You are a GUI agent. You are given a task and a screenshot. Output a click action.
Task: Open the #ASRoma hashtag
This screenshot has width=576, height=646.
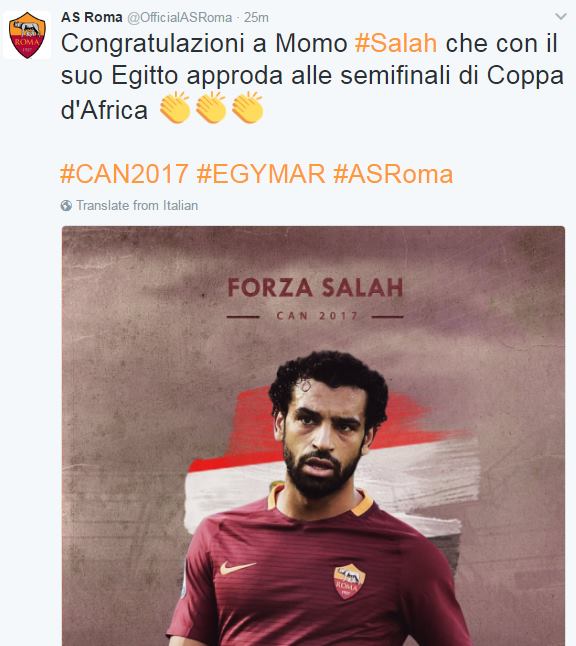click(x=393, y=174)
